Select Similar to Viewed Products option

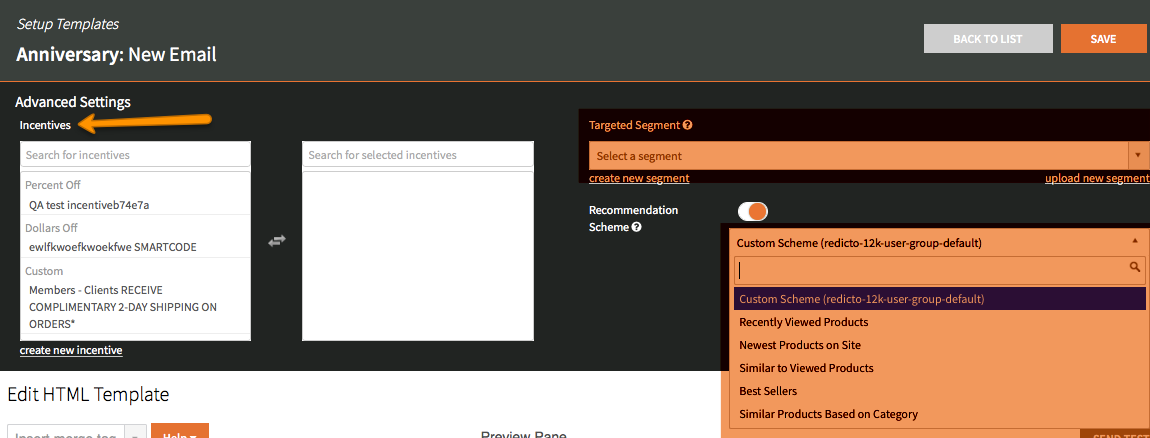click(x=940, y=368)
